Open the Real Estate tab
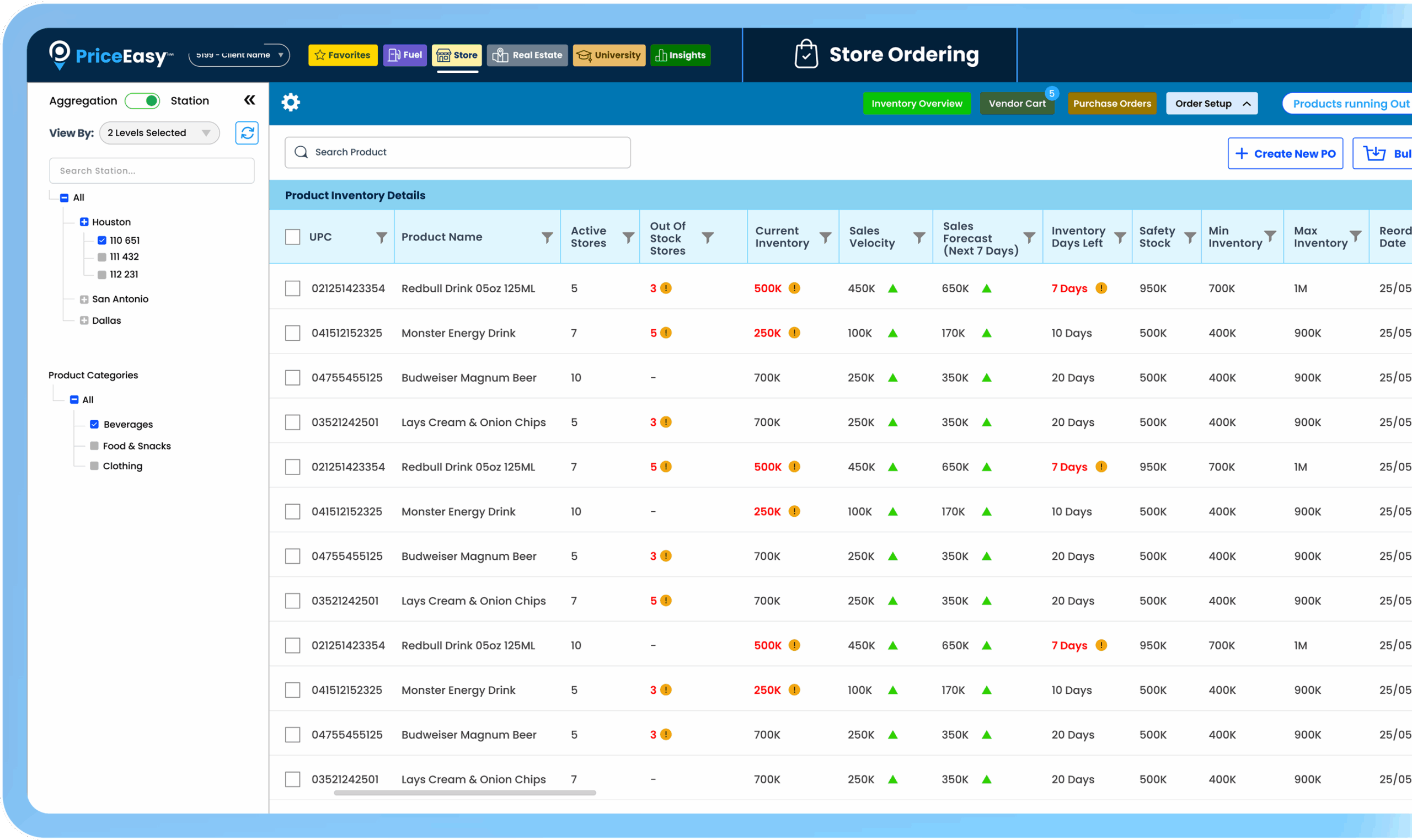The image size is (1412, 840). [x=527, y=55]
